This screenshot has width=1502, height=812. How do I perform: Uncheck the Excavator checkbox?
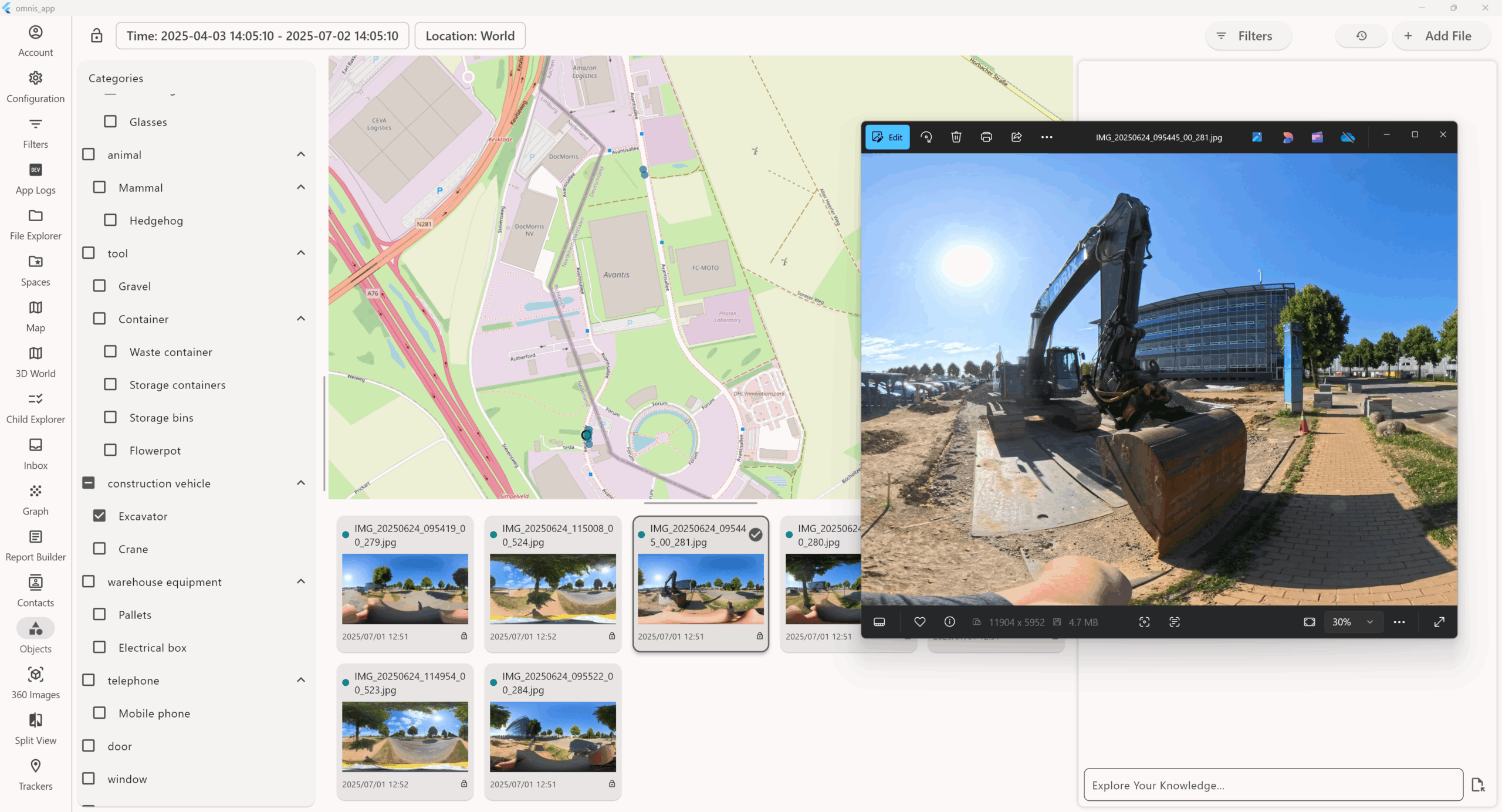[100, 516]
